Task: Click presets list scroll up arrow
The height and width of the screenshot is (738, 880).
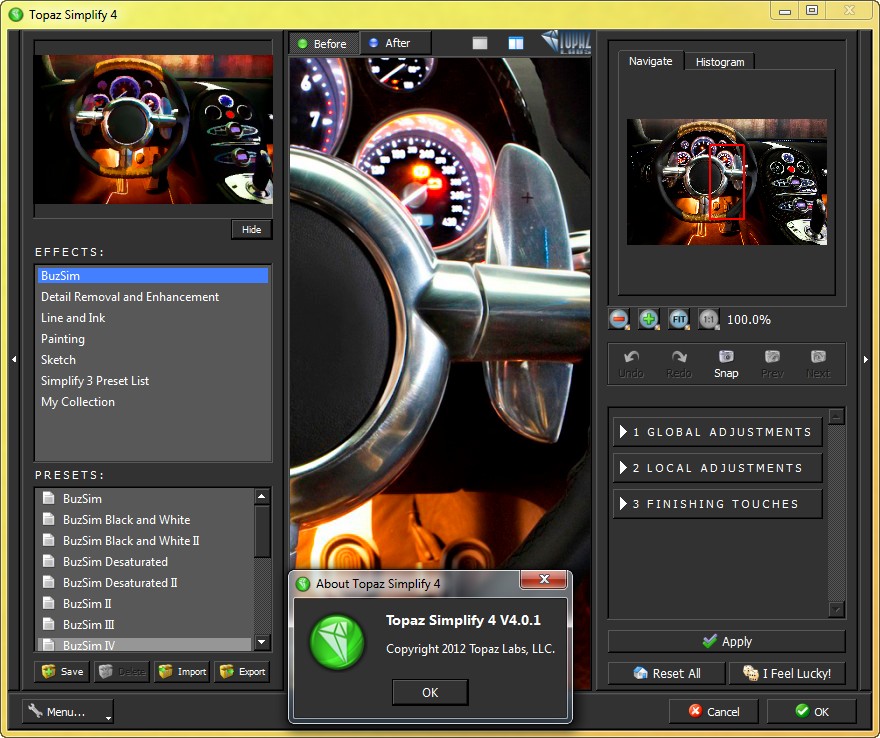Action: [262, 496]
